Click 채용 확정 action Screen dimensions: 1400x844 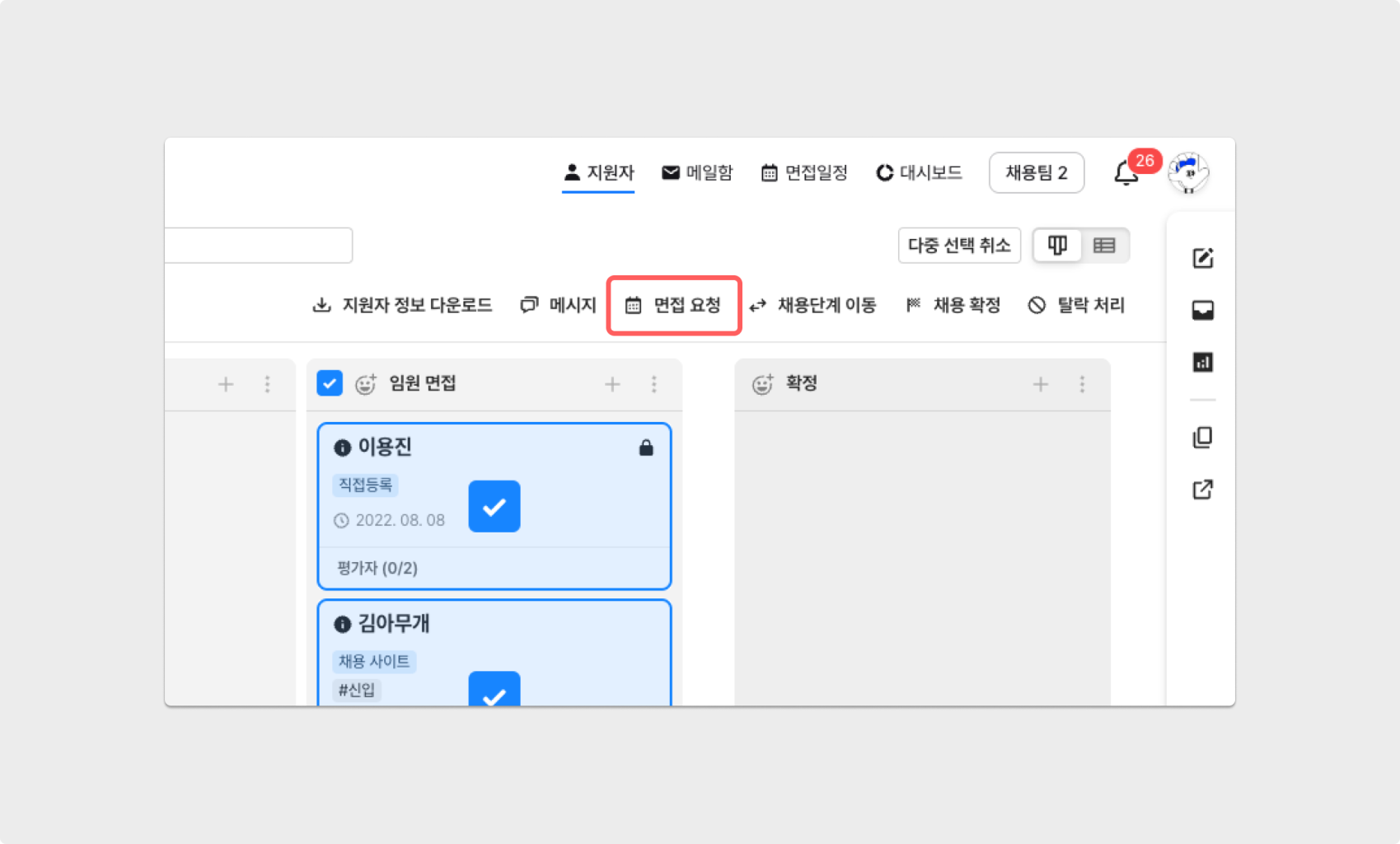(953, 305)
